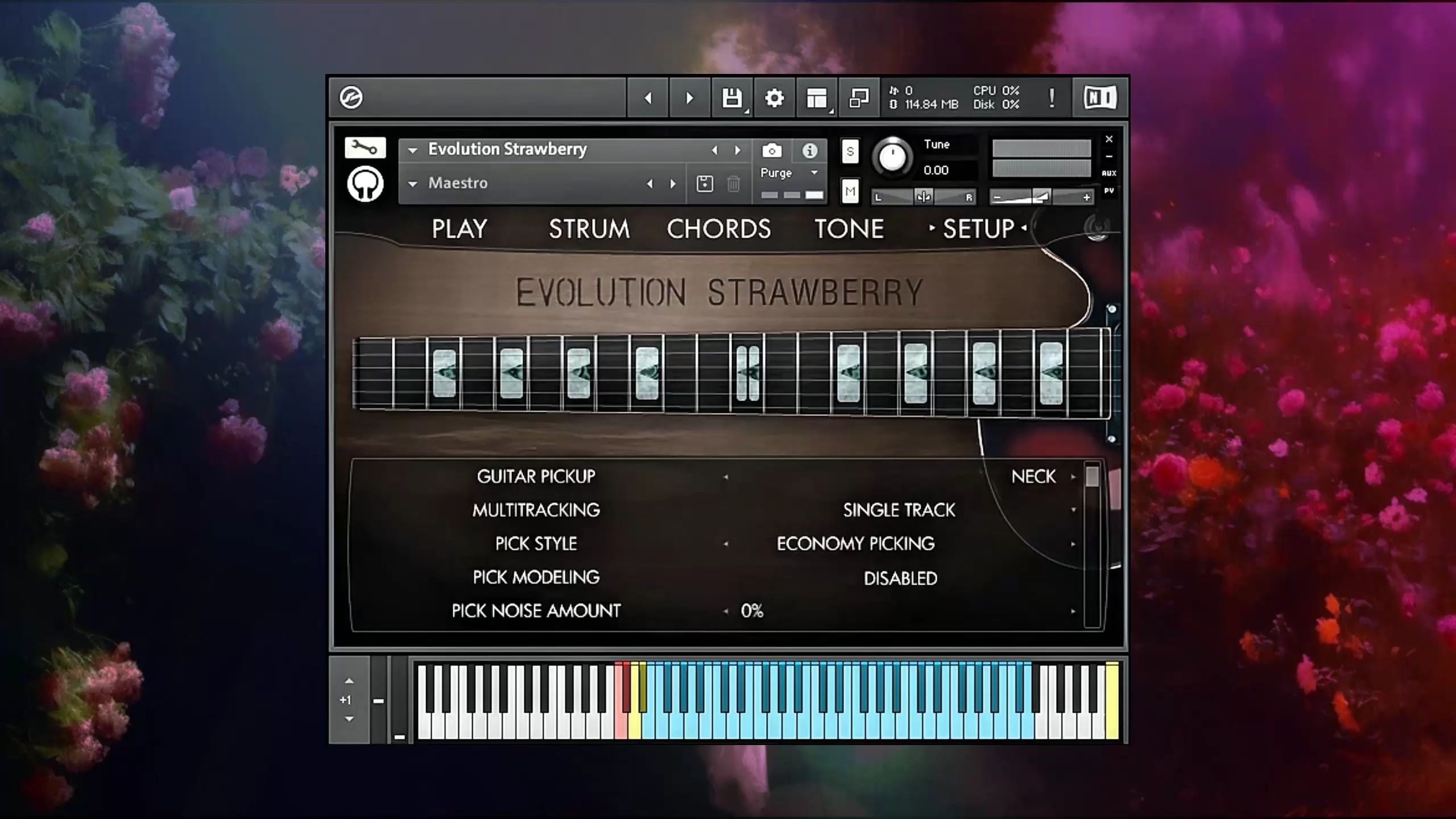Click Pick Style left arrow

(x=725, y=544)
